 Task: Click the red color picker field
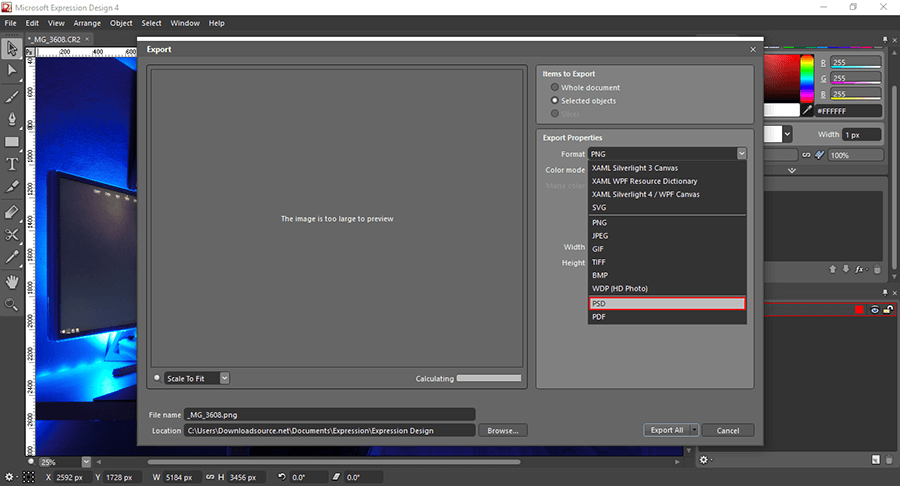tap(781, 79)
